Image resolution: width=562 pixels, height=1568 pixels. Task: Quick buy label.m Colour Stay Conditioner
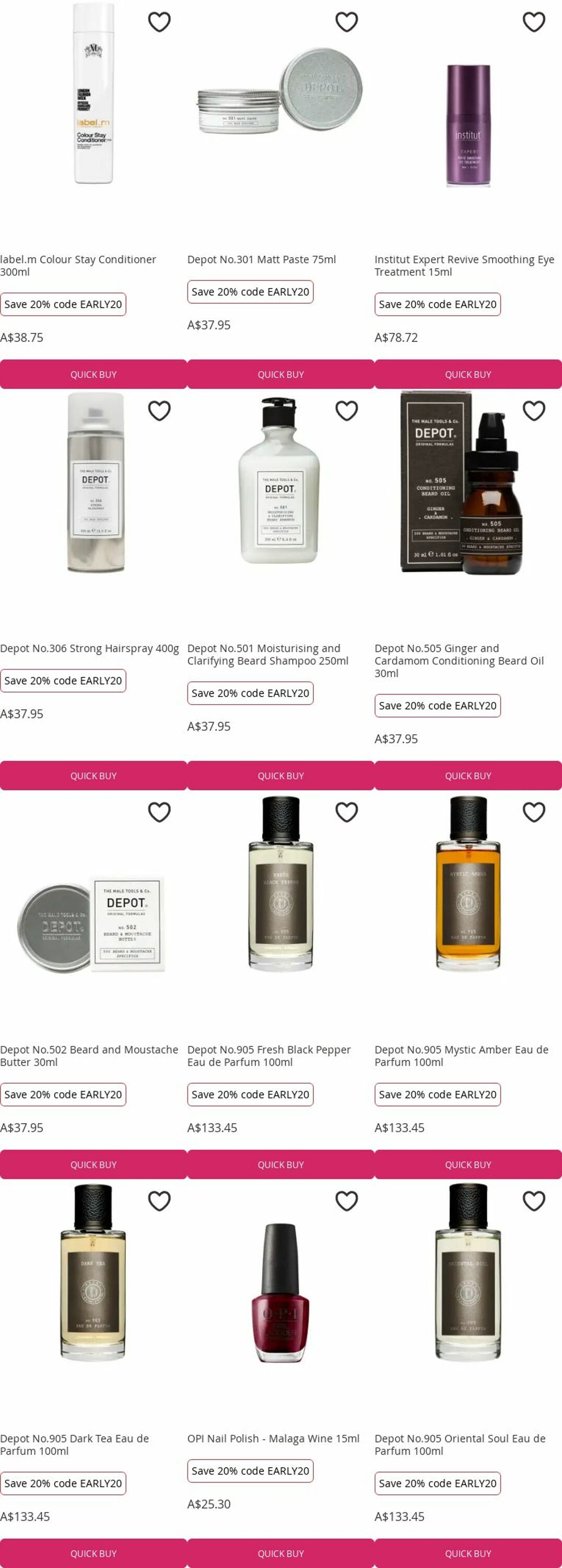pyautogui.click(x=93, y=374)
